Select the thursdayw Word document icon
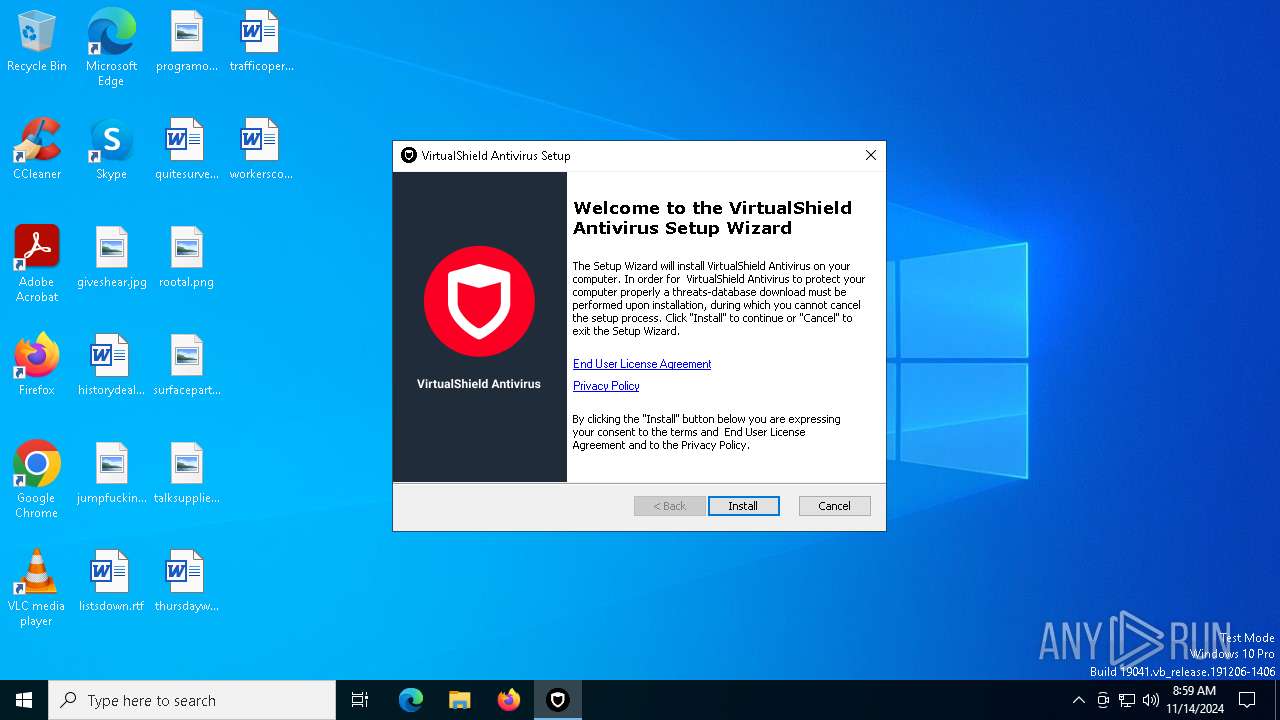The image size is (1280, 720). tap(186, 582)
